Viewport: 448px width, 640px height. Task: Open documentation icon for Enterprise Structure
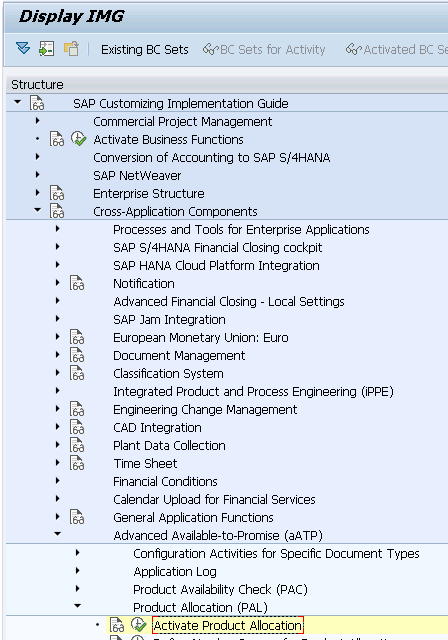[57, 193]
